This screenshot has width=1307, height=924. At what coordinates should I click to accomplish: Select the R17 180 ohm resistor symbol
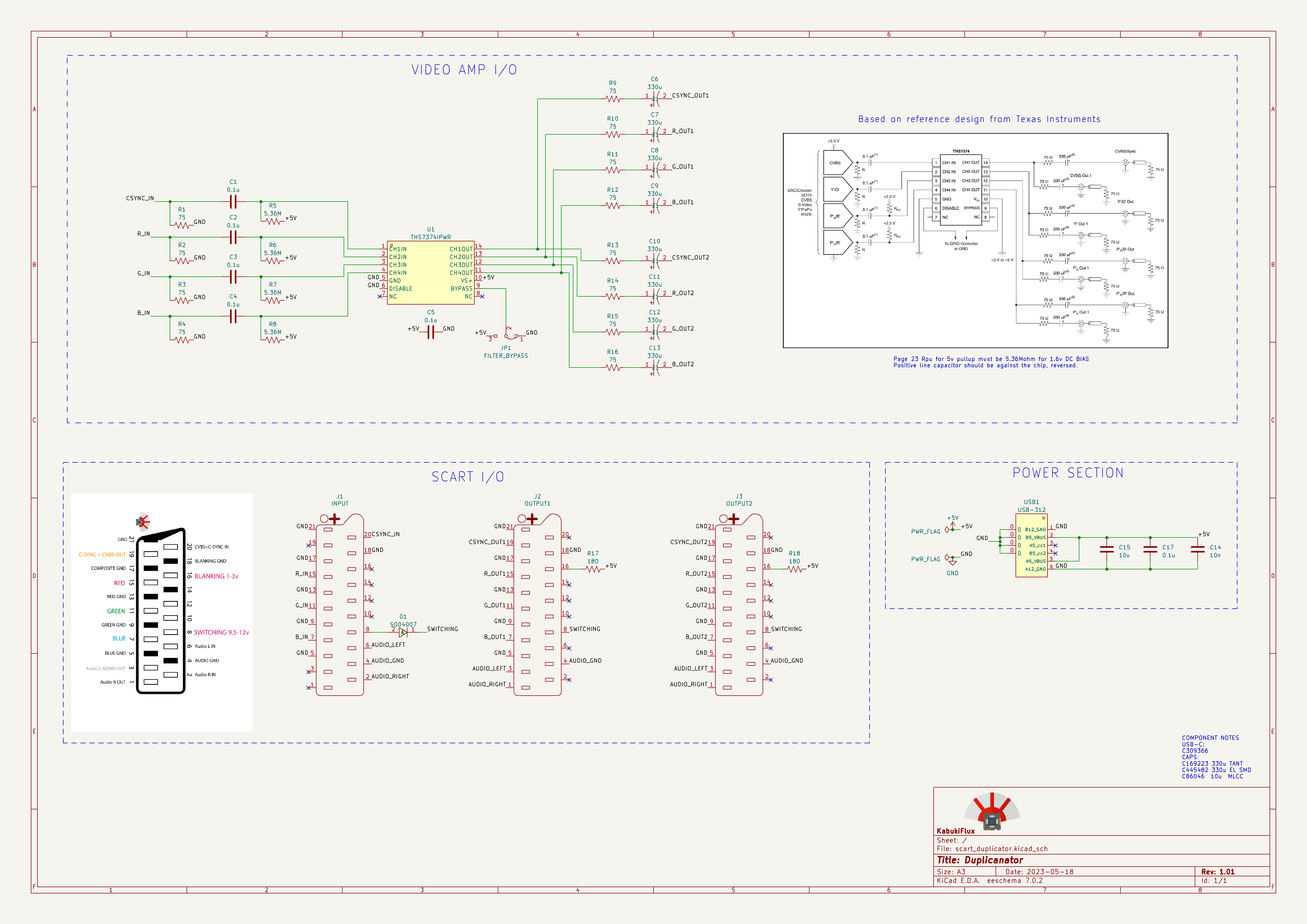point(593,569)
